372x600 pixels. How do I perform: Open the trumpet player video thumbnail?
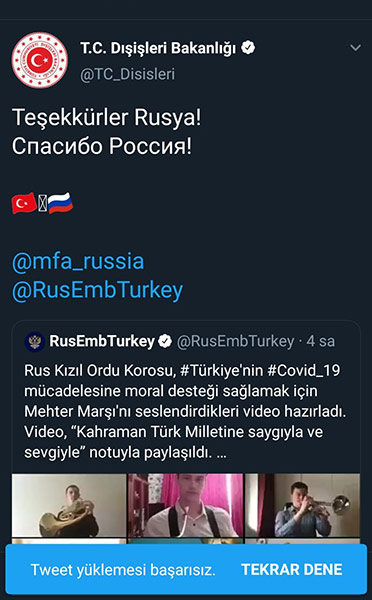click(x=302, y=505)
